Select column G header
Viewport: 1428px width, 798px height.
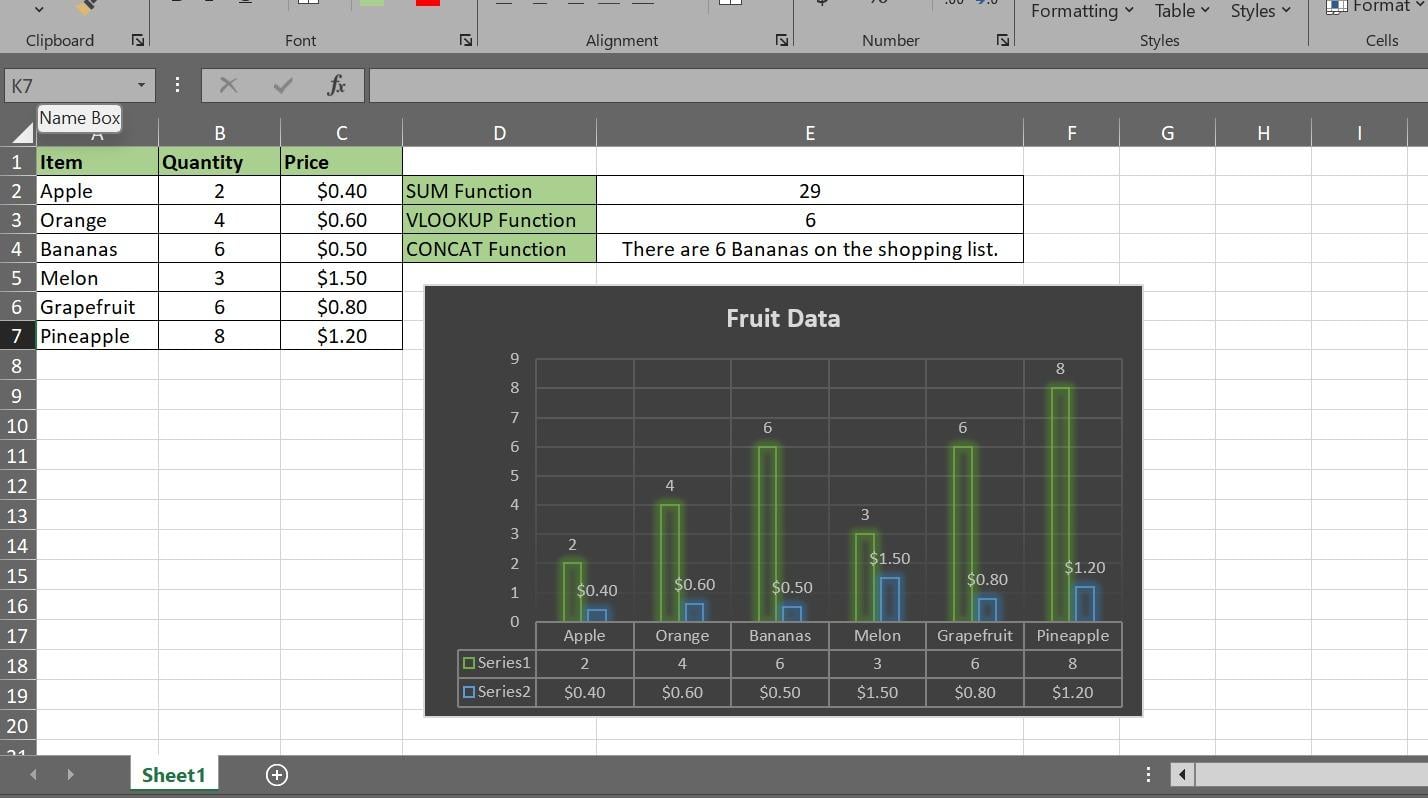click(1167, 133)
